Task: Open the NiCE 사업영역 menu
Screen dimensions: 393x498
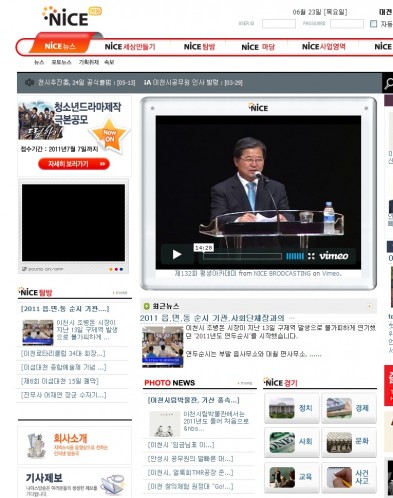Action: [x=323, y=47]
